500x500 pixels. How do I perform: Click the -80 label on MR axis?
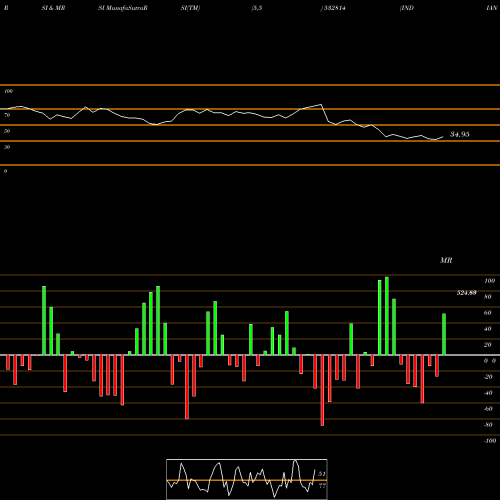(488, 425)
